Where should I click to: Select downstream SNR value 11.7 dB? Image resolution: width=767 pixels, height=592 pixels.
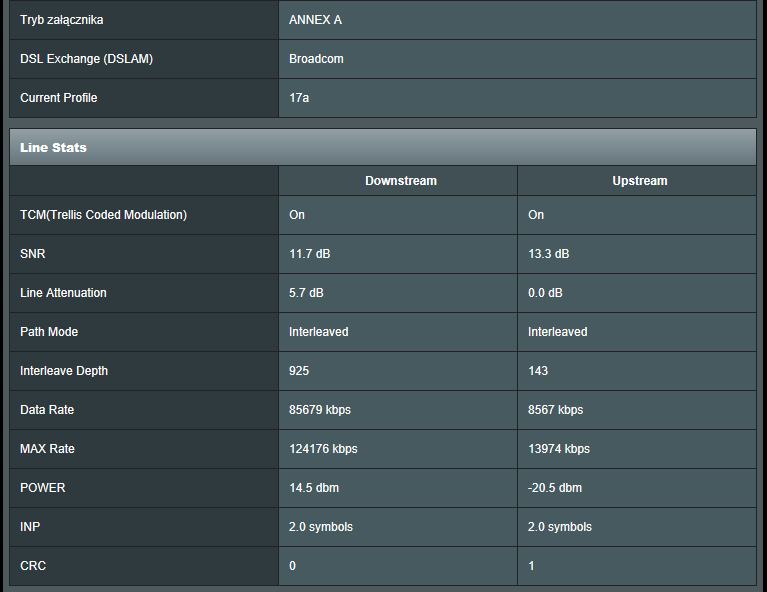point(310,254)
